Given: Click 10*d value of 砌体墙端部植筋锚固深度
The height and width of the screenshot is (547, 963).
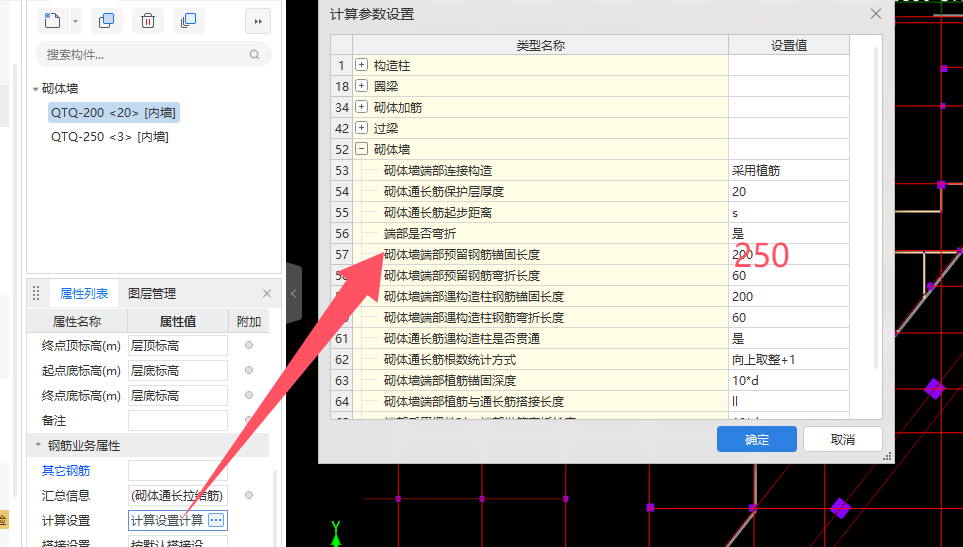Looking at the screenshot, I should 789,381.
